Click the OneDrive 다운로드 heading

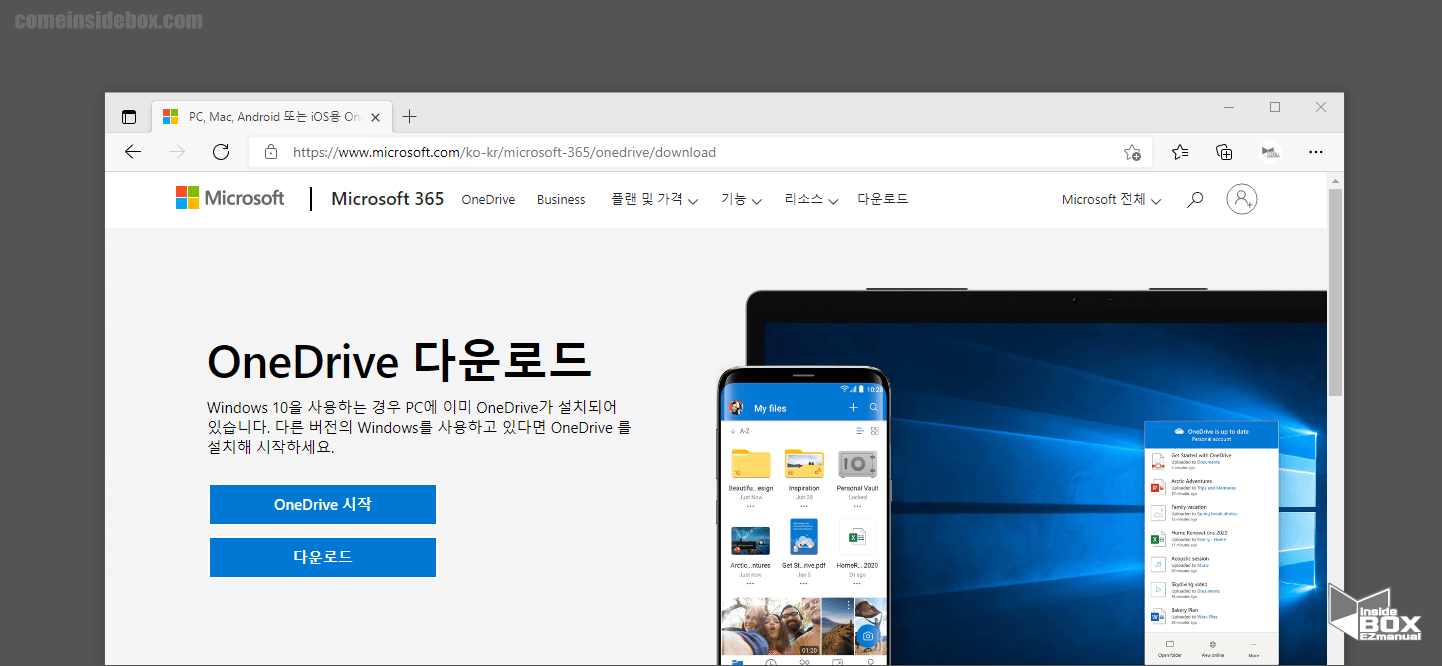tap(398, 360)
